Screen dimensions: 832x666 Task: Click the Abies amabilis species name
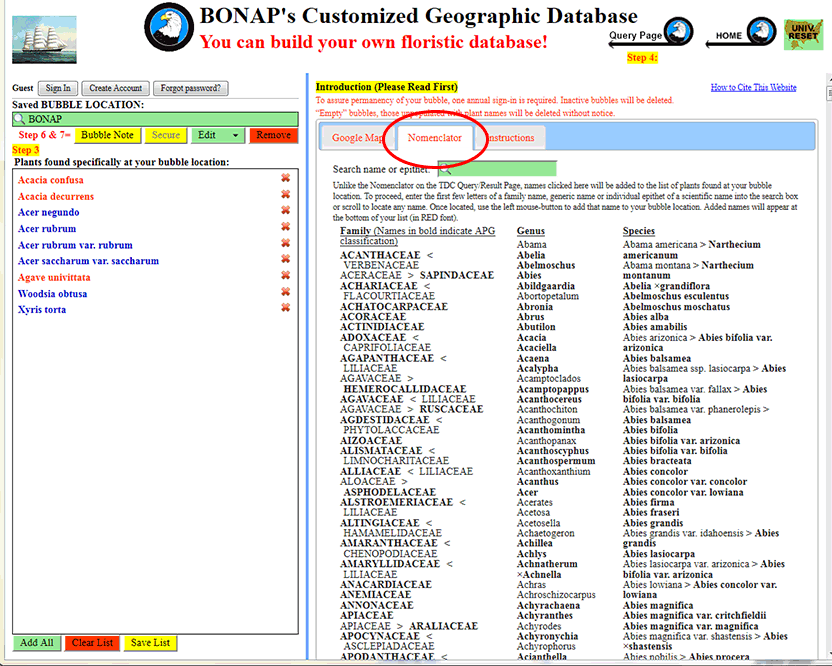coord(655,327)
